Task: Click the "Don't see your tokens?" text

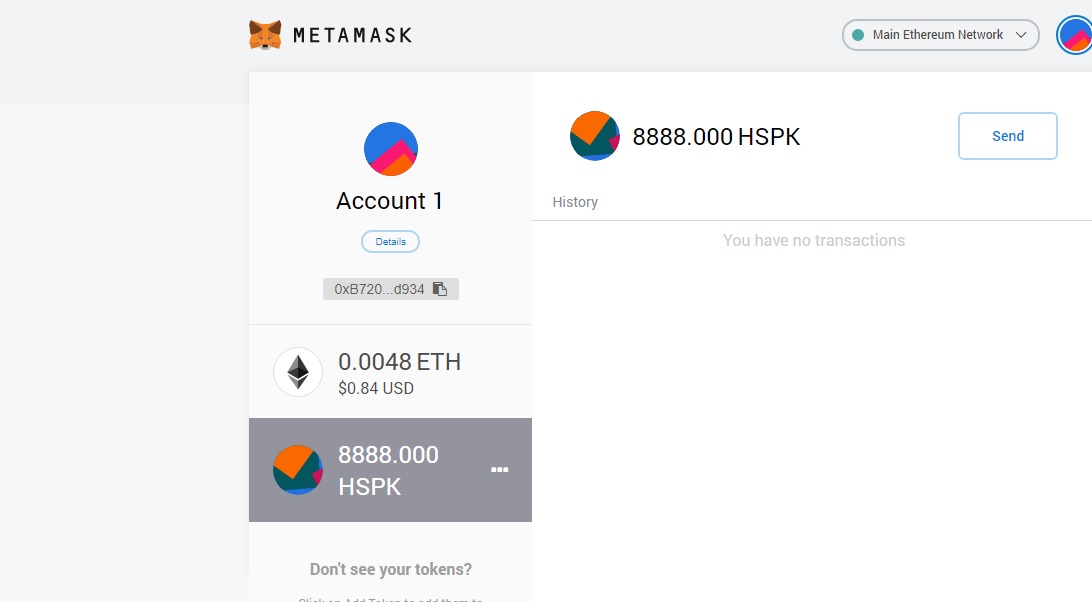Action: [x=390, y=569]
